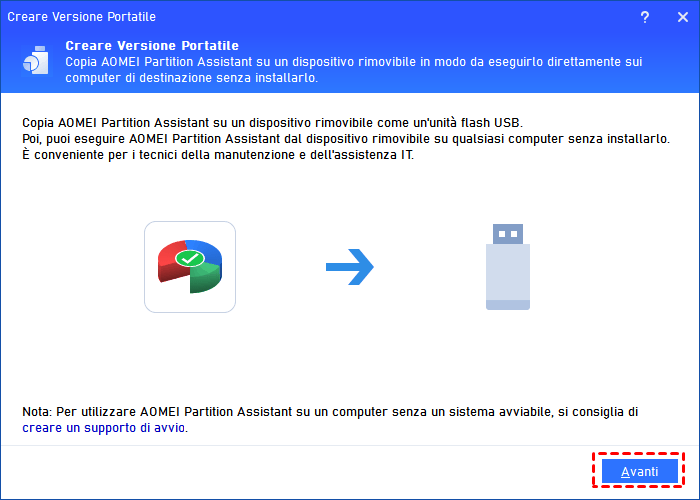Open help with the question mark icon
The image size is (700, 500).
point(645,17)
